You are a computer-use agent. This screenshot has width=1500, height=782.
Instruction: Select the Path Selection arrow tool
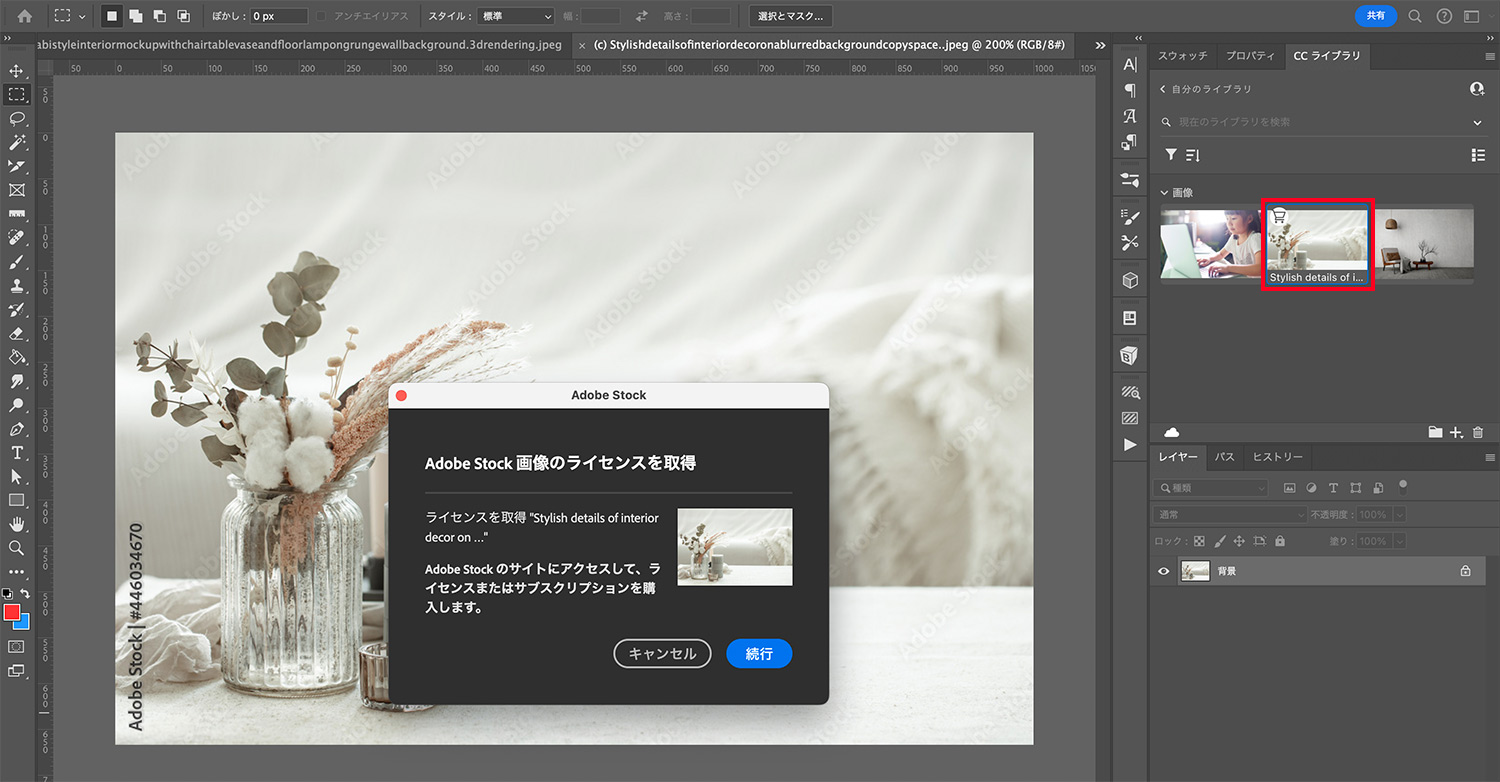[x=16, y=477]
